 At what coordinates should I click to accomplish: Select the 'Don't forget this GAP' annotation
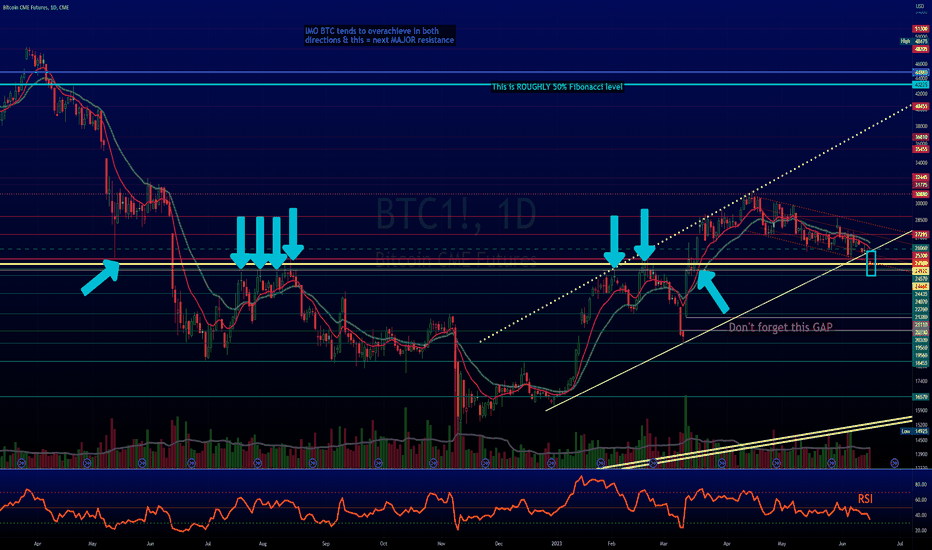pos(780,327)
